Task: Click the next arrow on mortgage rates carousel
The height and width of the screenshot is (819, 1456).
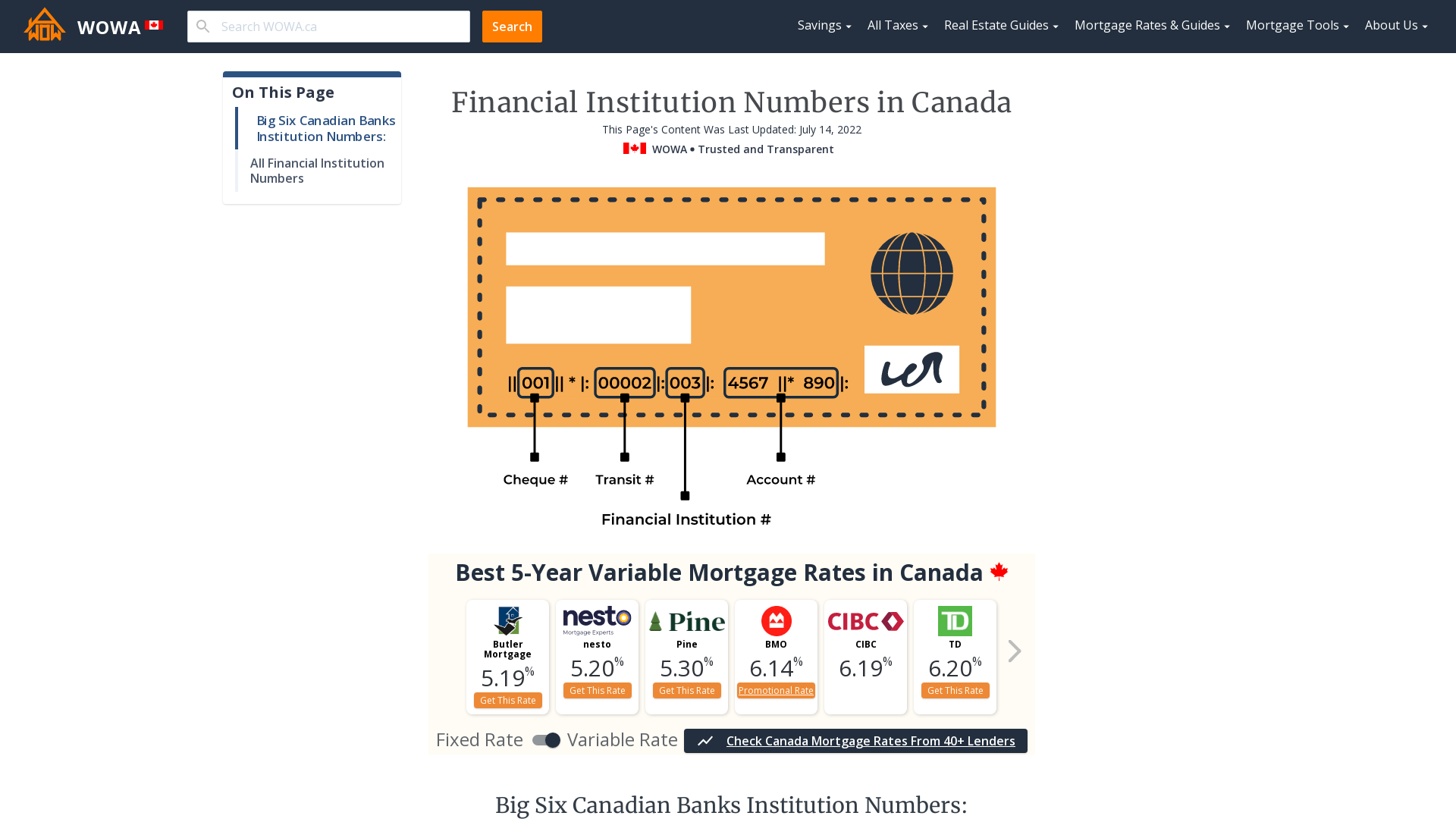Action: [x=1015, y=652]
